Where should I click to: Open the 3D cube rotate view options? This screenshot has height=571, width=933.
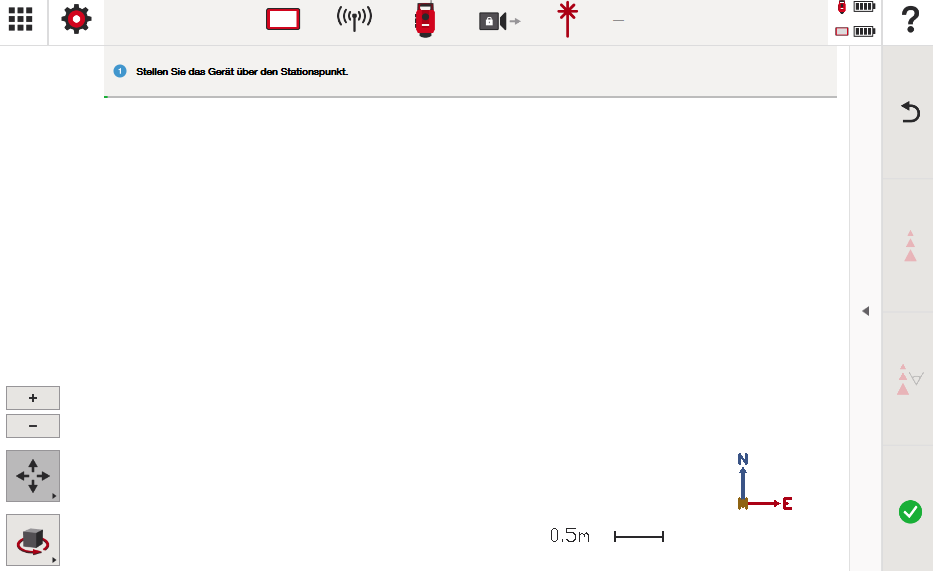(33, 540)
